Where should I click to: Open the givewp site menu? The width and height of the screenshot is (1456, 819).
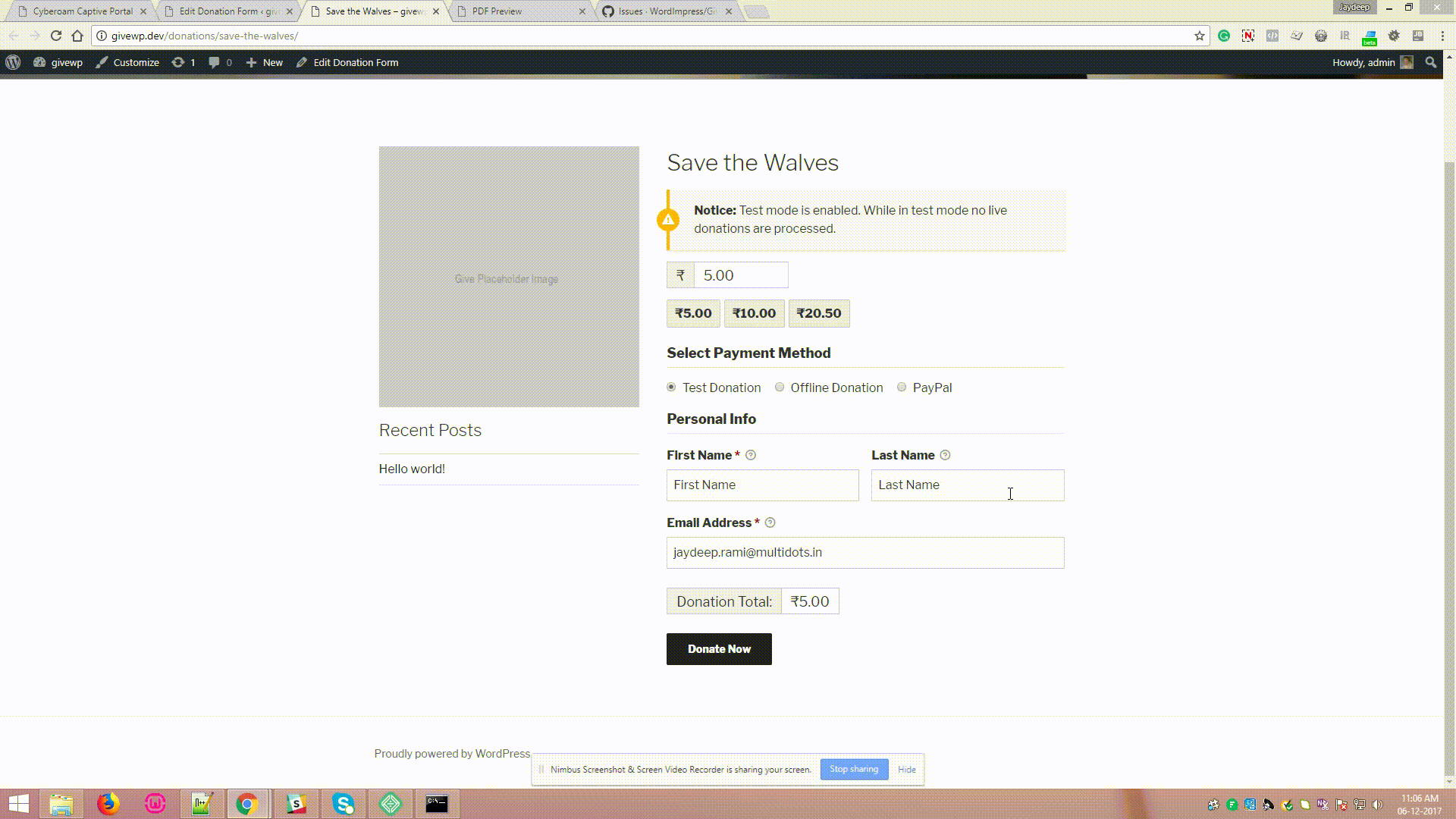point(58,63)
